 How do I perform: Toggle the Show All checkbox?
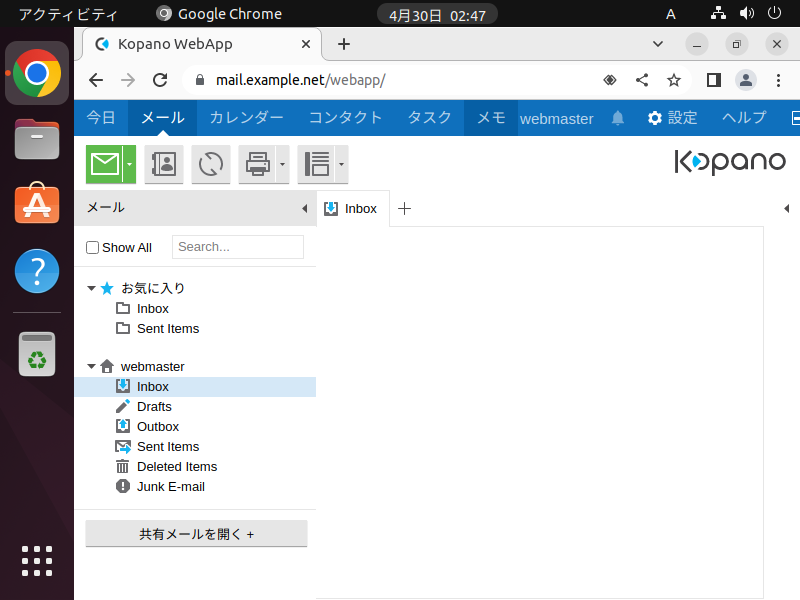92,247
